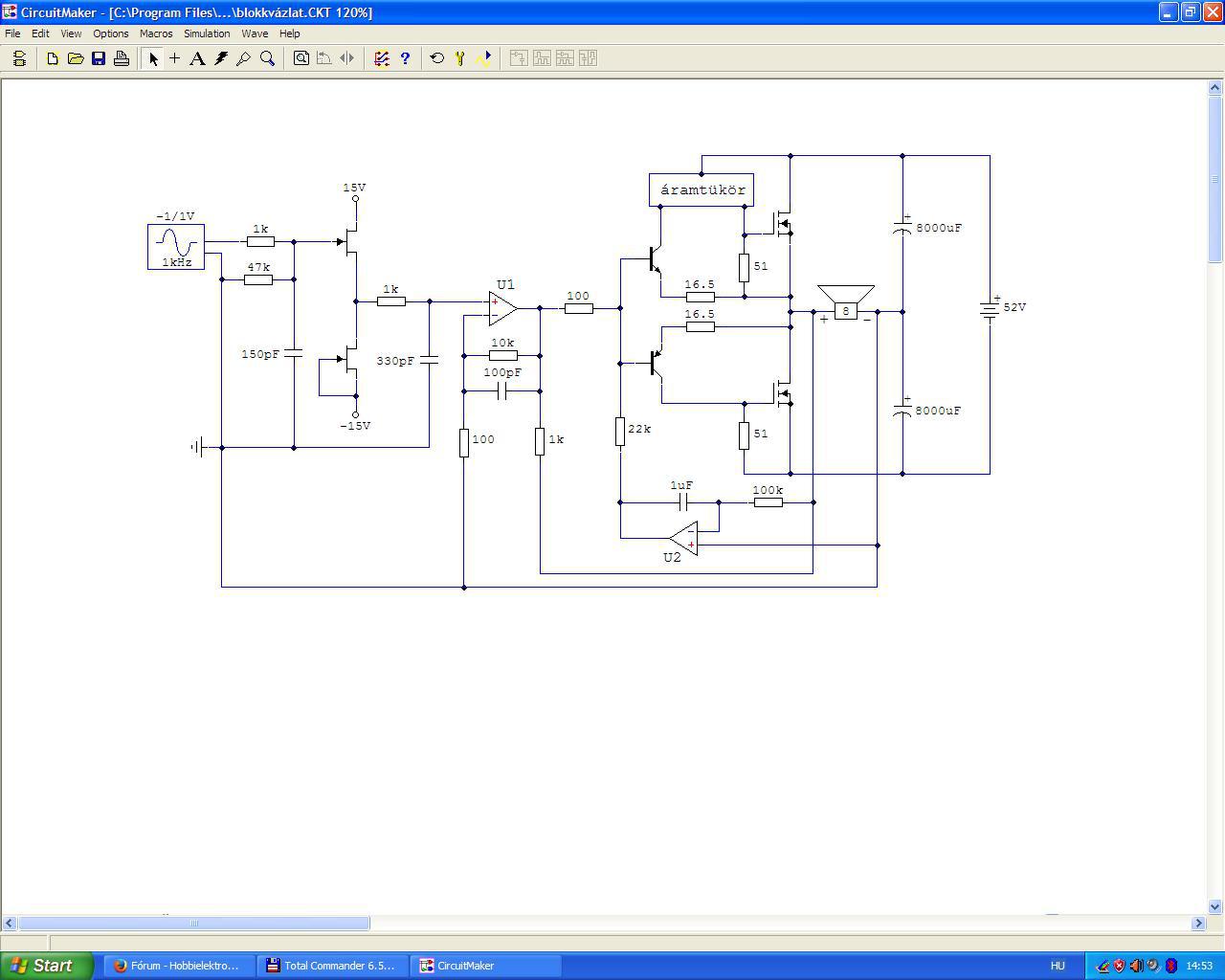Select the Zoom magnifier tool
1225x980 pixels.
point(268,58)
